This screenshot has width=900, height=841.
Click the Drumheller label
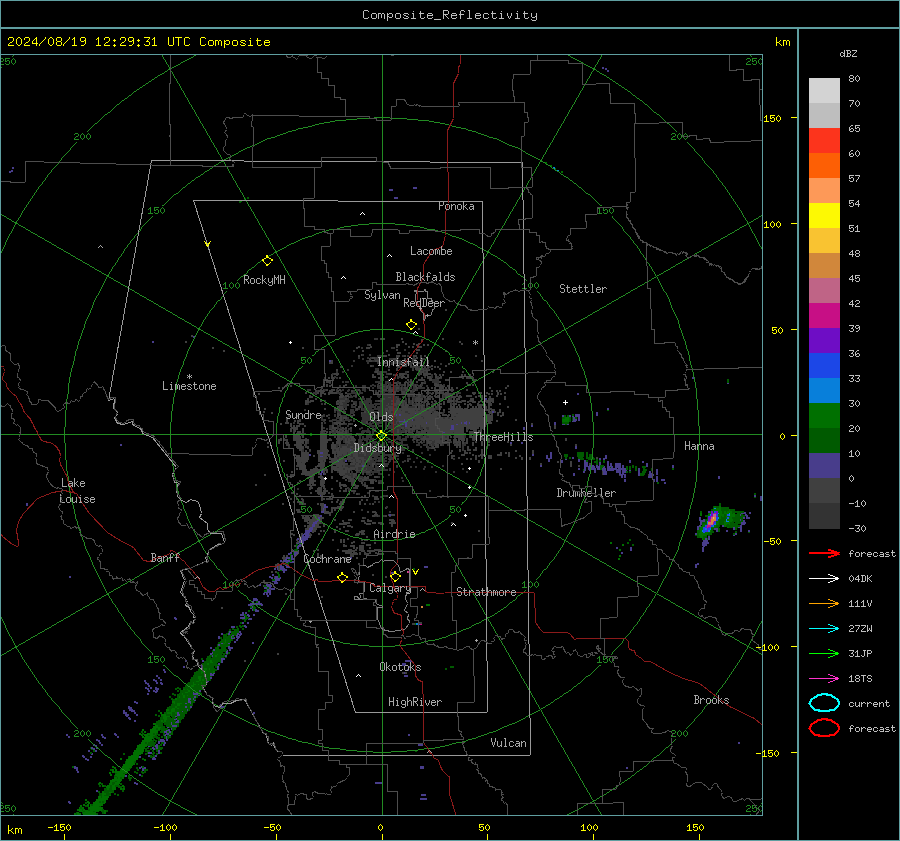point(586,493)
